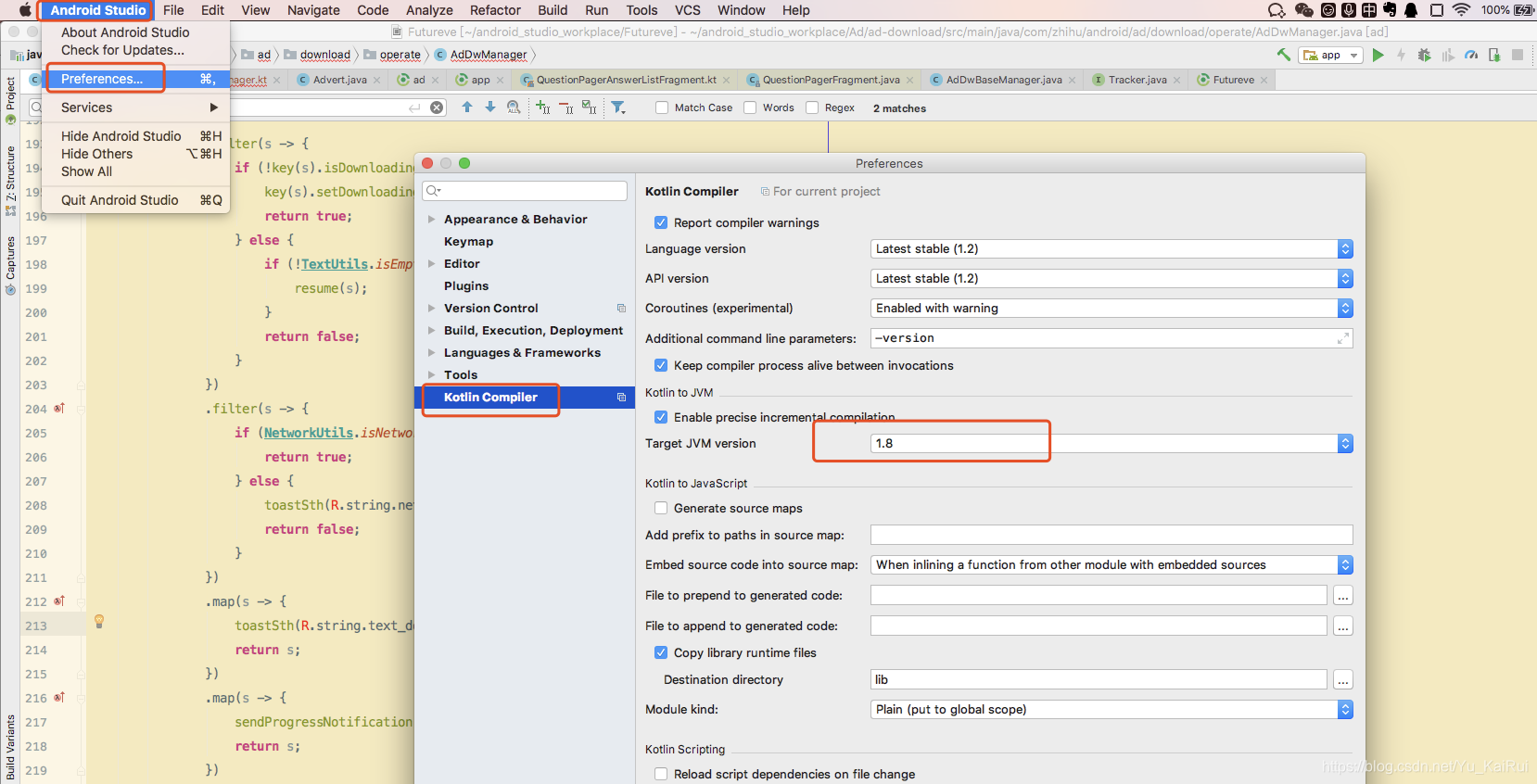Click the Select All Occurrences icon
Viewport: 1537px width, 784px height.
click(589, 107)
